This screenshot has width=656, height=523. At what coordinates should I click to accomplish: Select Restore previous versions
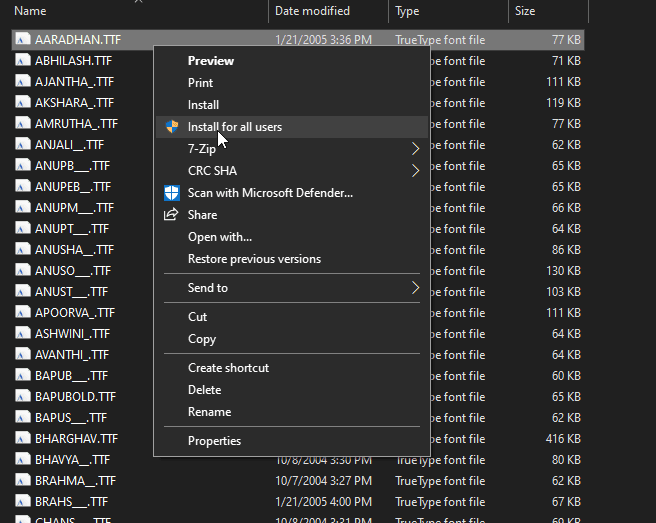pyautogui.click(x=254, y=259)
